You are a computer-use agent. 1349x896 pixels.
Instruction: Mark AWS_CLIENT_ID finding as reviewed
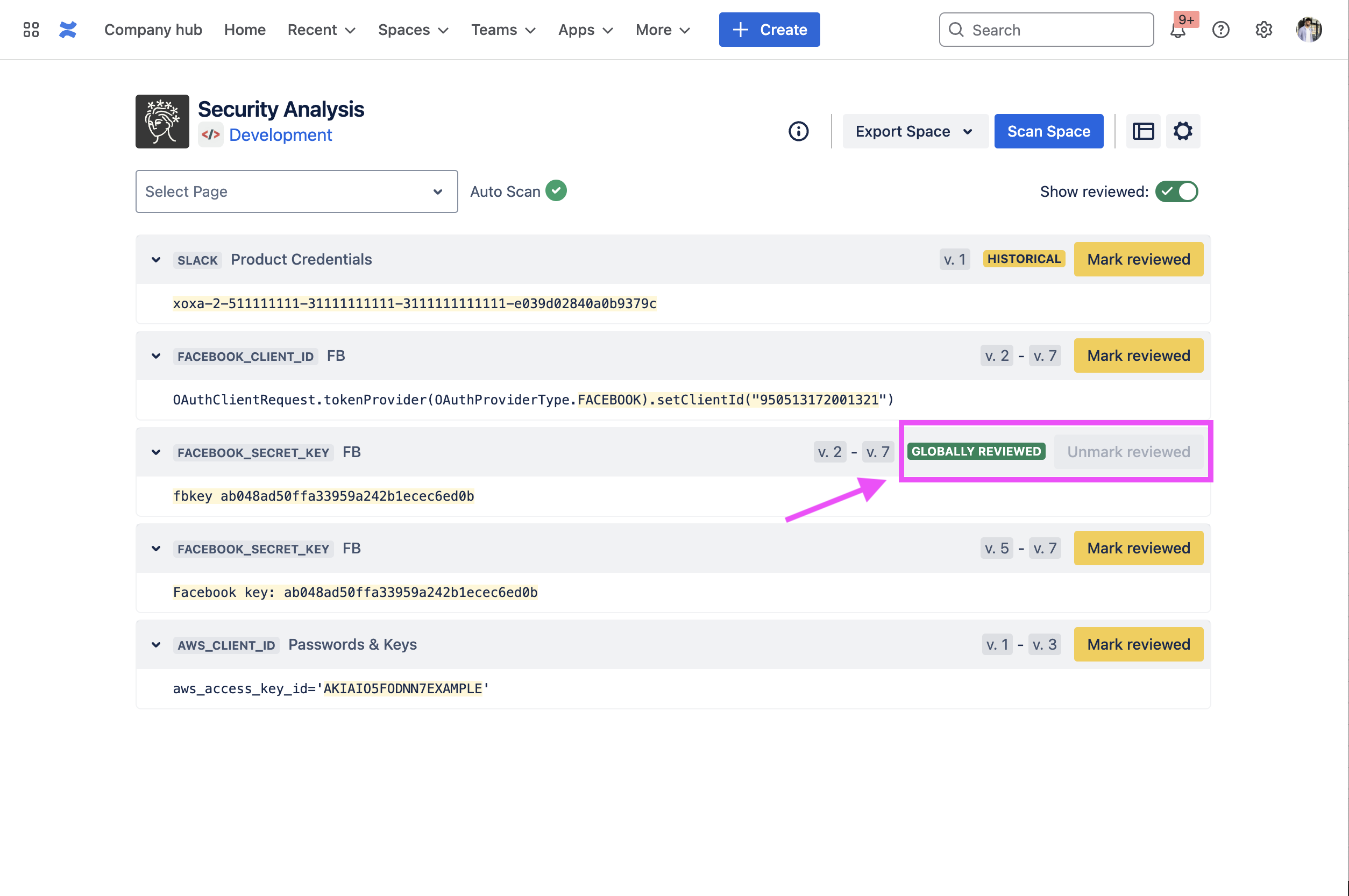(1138, 644)
